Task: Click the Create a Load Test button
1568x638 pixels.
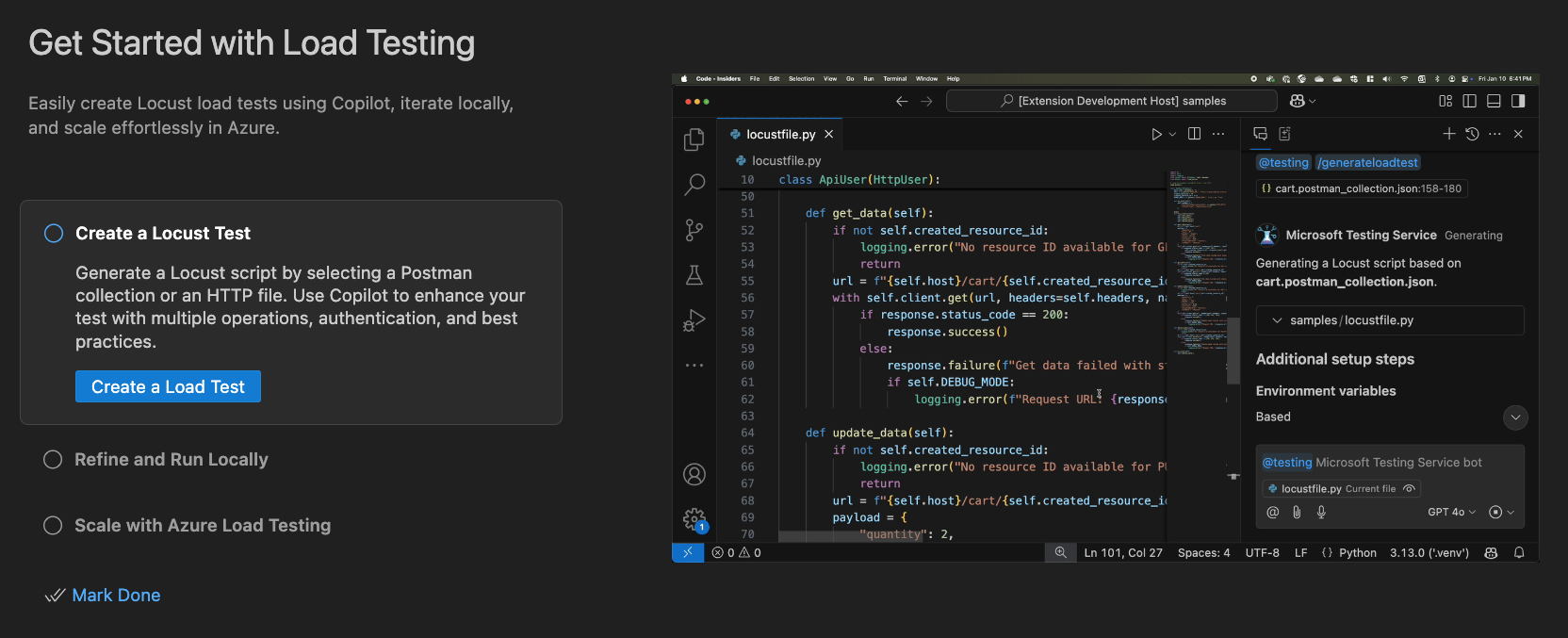Action: click(x=168, y=386)
